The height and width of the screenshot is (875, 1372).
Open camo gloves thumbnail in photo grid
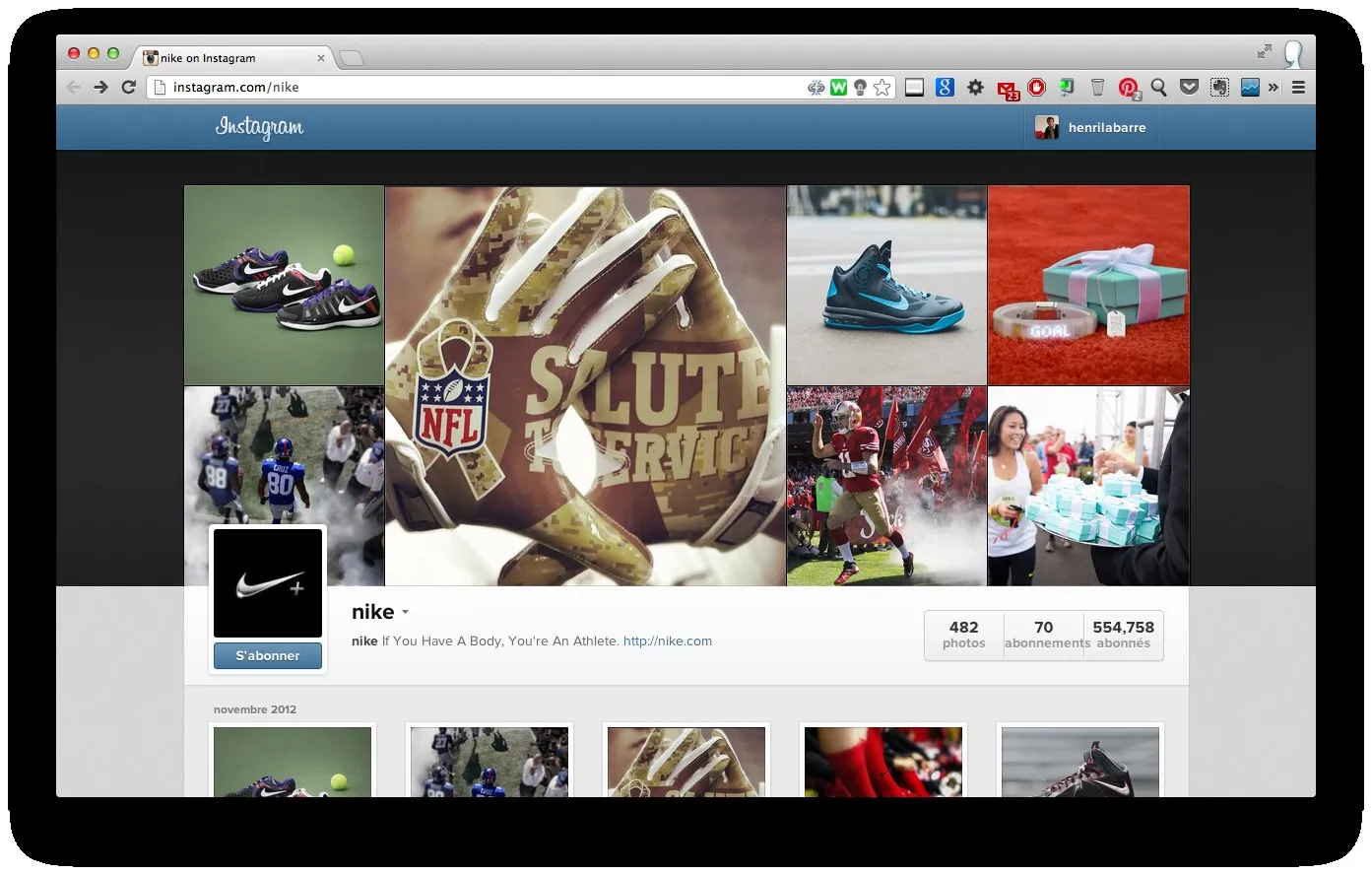tap(686, 762)
